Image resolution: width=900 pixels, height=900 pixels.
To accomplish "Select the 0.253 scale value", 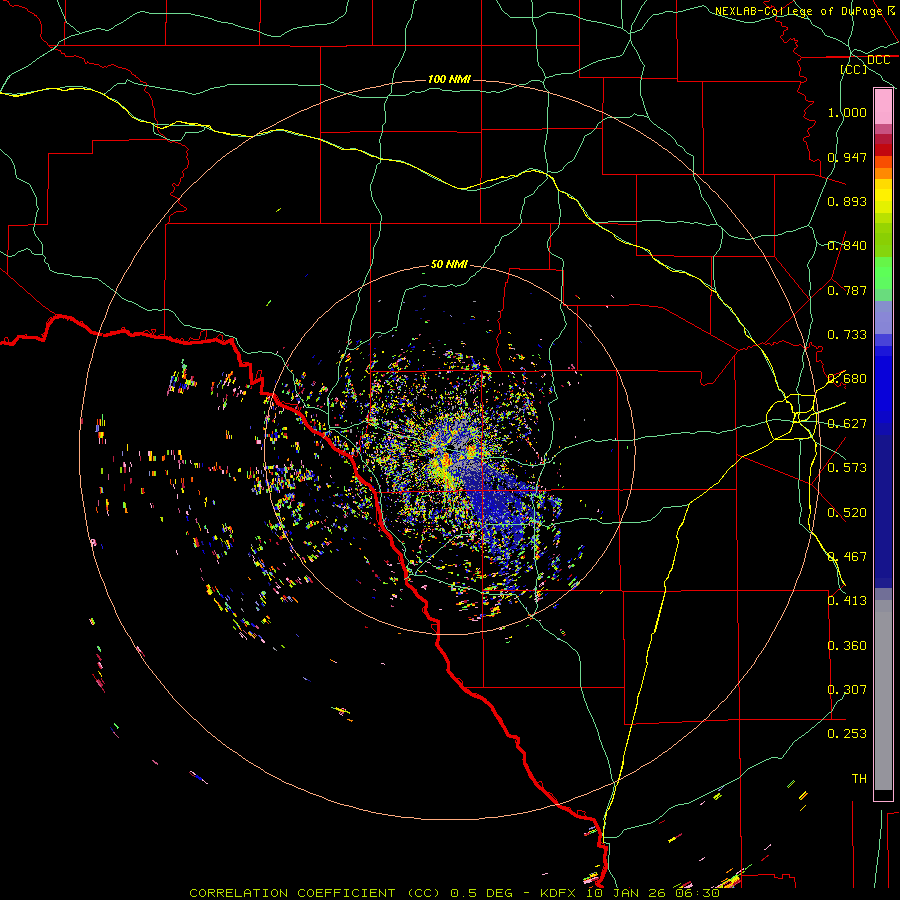I will (x=847, y=734).
